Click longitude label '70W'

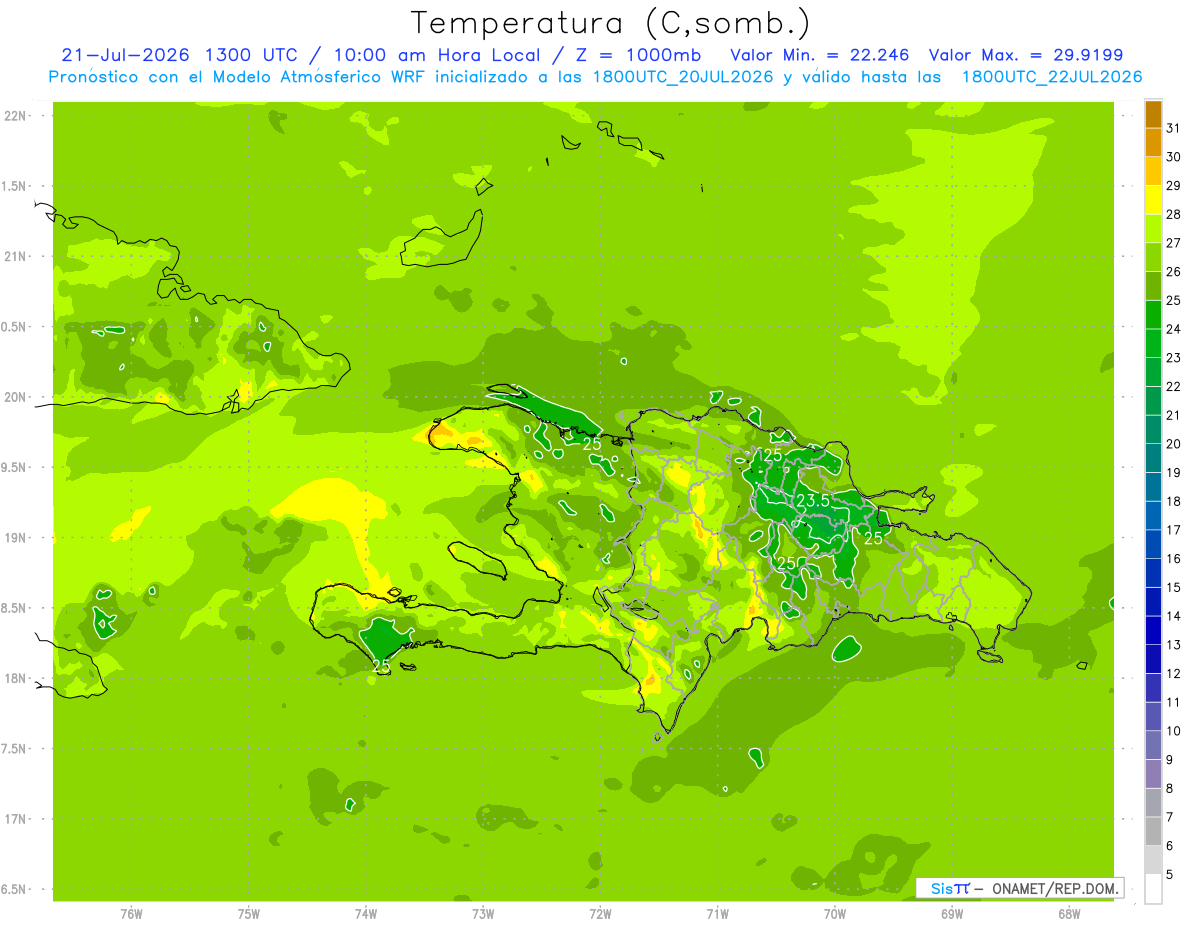tap(835, 914)
